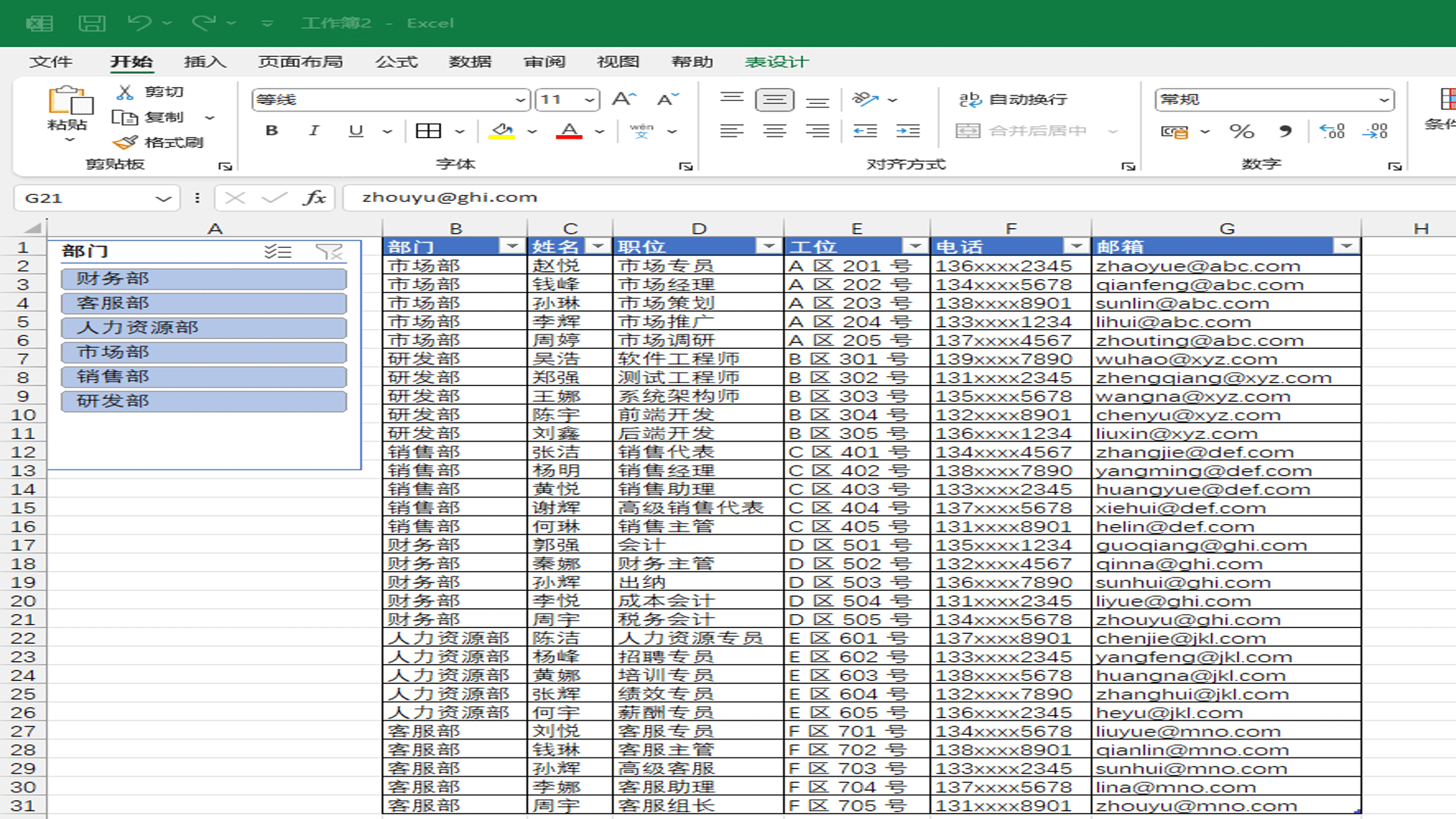This screenshot has width=1456, height=819.
Task: Switch to 页面布局 ribbon tab
Action: pyautogui.click(x=300, y=61)
